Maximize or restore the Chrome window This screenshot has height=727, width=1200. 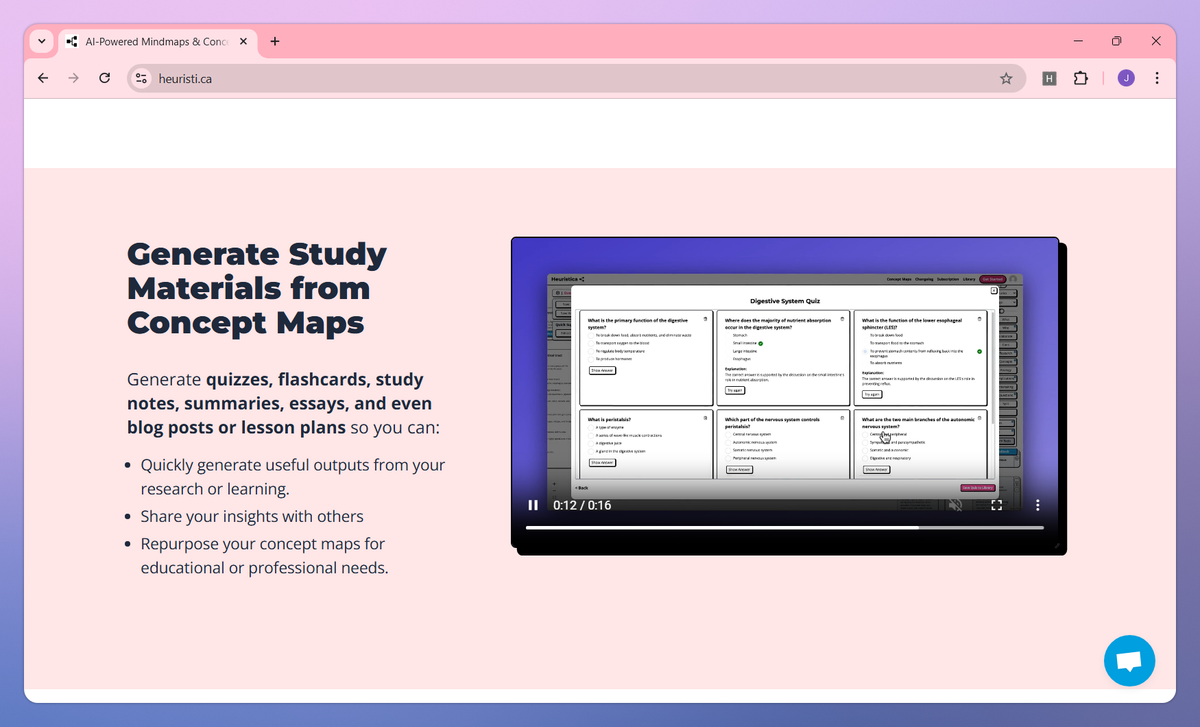[1117, 41]
